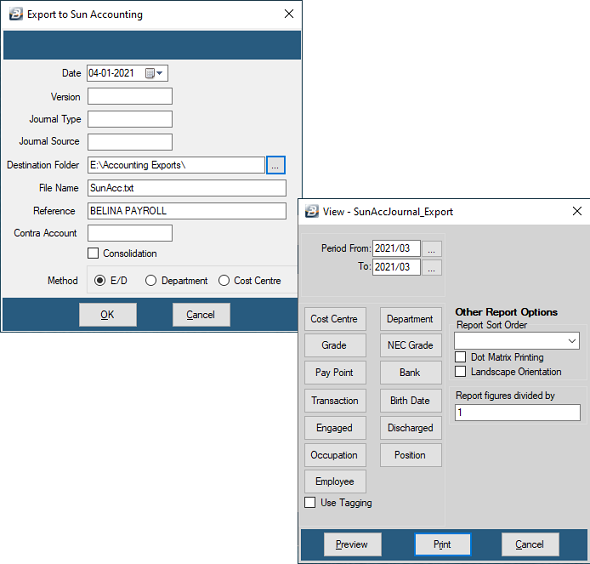
Task: Close the Export to Sun Accounting dialog
Action: click(289, 14)
